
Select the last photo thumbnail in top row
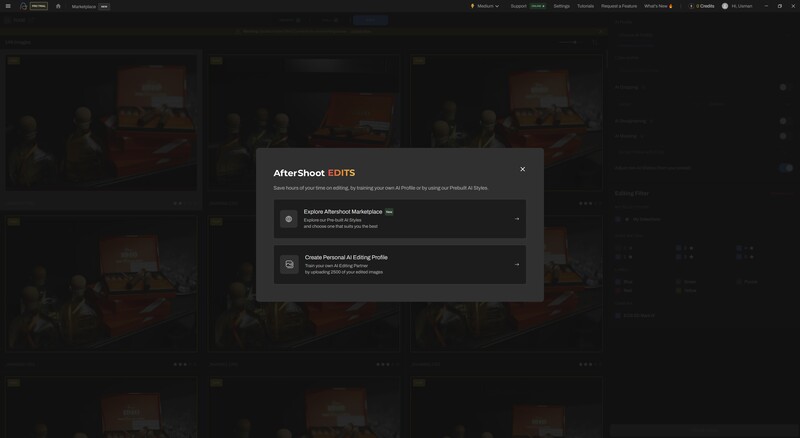pyautogui.click(x=506, y=123)
